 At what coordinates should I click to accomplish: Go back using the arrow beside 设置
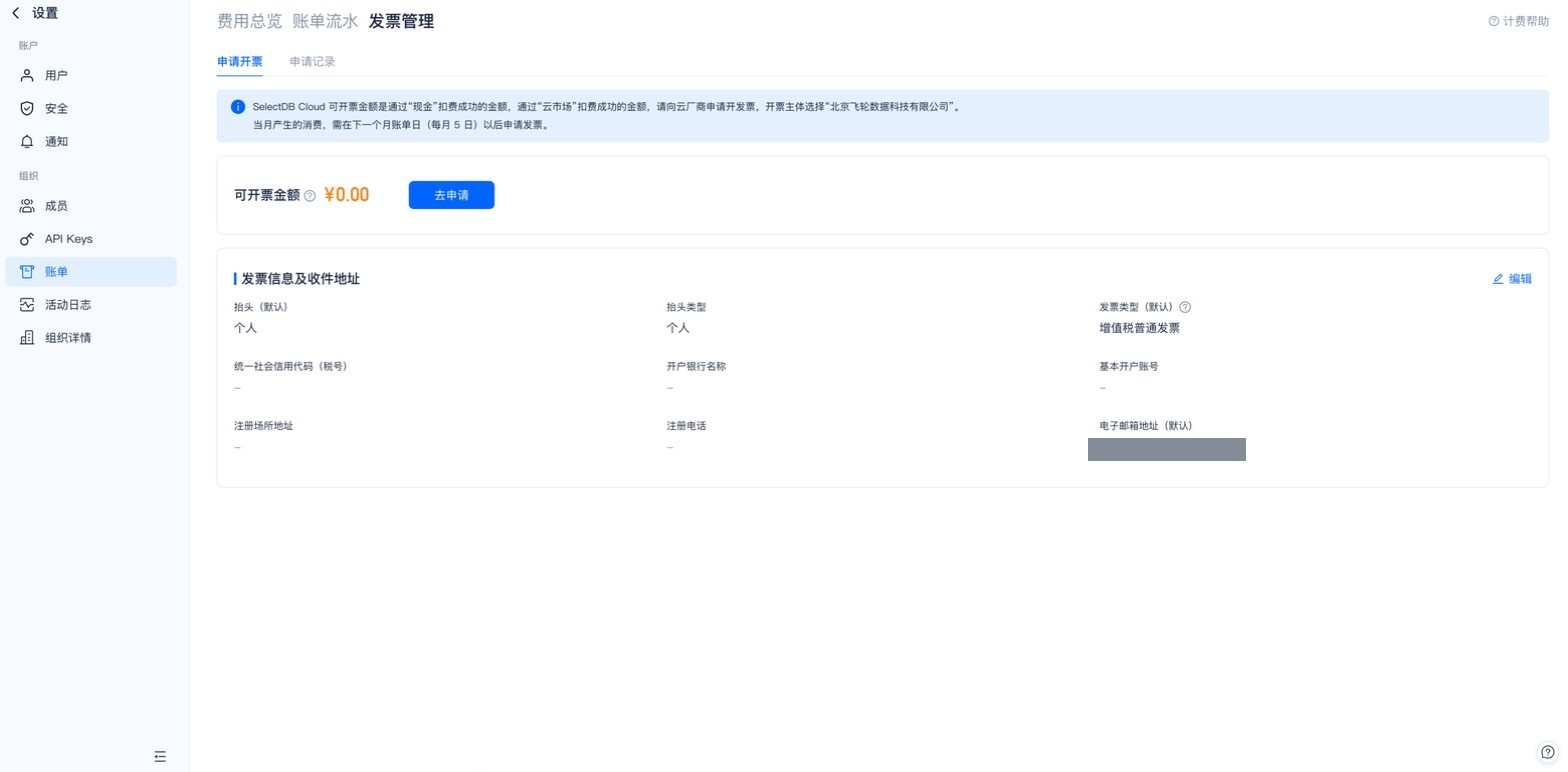coord(15,13)
